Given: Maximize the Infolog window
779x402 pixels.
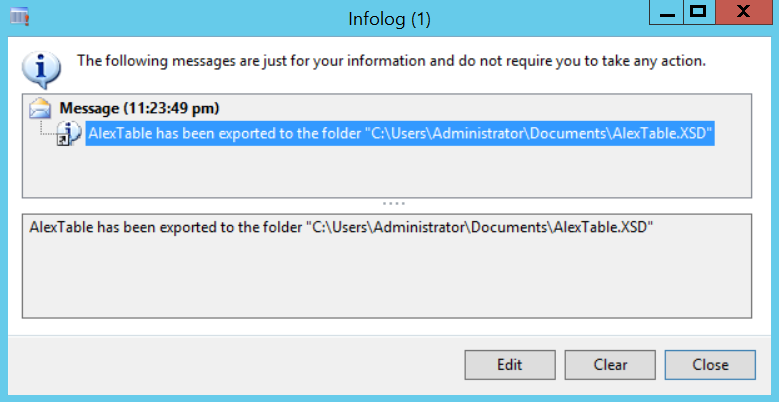Looking at the screenshot, I should 699,12.
